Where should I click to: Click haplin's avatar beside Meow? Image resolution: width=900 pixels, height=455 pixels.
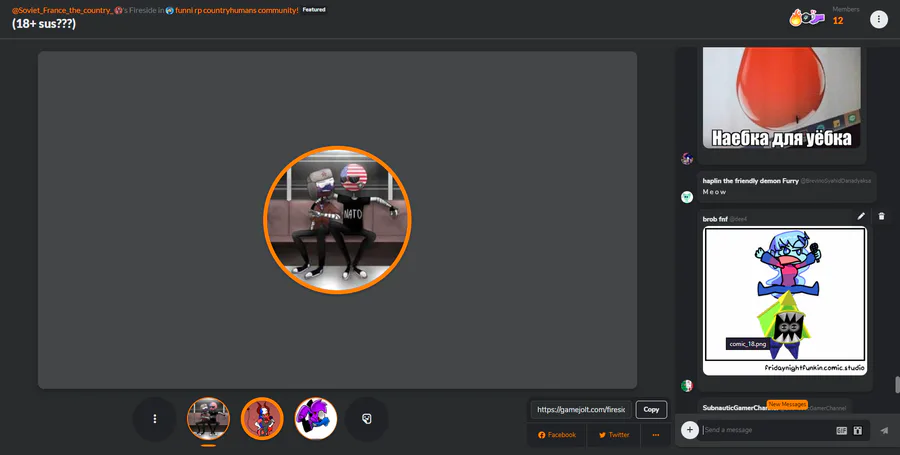(x=687, y=197)
